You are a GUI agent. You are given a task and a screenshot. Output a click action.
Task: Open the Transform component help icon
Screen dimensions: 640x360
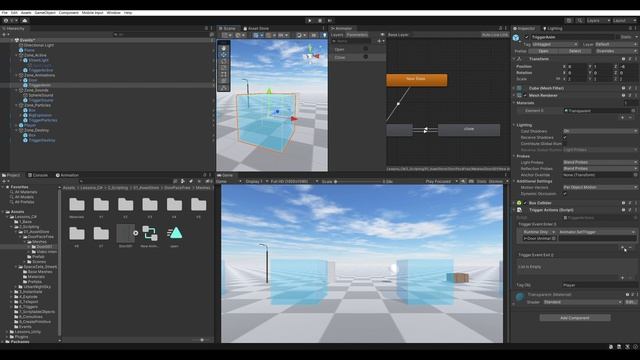[x=623, y=59]
